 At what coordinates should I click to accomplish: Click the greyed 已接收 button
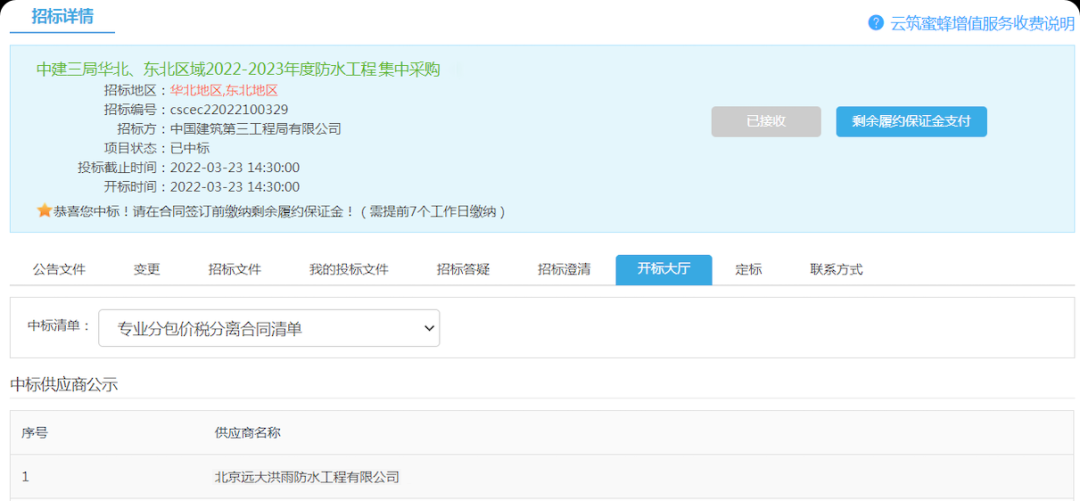click(766, 121)
